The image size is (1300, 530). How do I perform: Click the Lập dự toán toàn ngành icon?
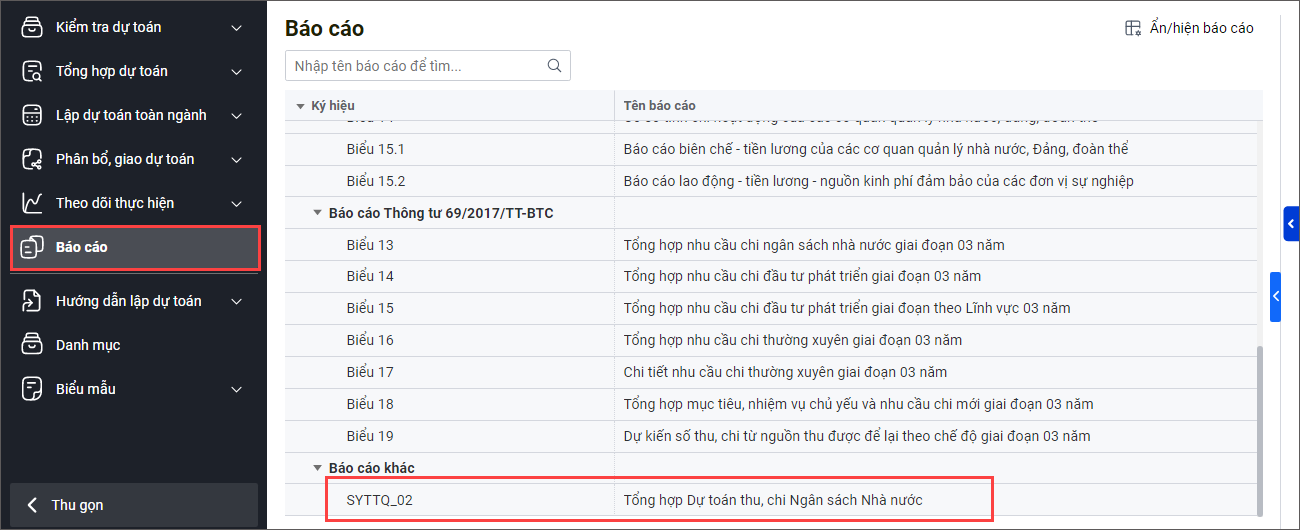coord(32,115)
